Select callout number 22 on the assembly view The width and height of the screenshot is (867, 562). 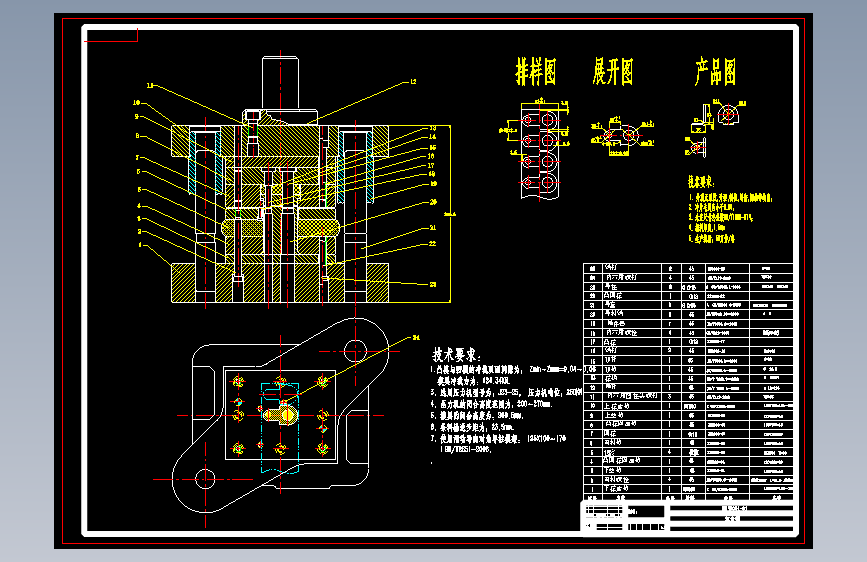432,243
